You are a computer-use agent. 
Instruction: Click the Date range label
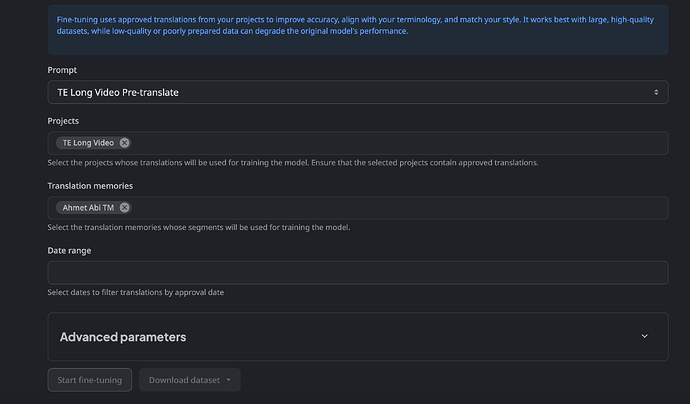(x=69, y=250)
